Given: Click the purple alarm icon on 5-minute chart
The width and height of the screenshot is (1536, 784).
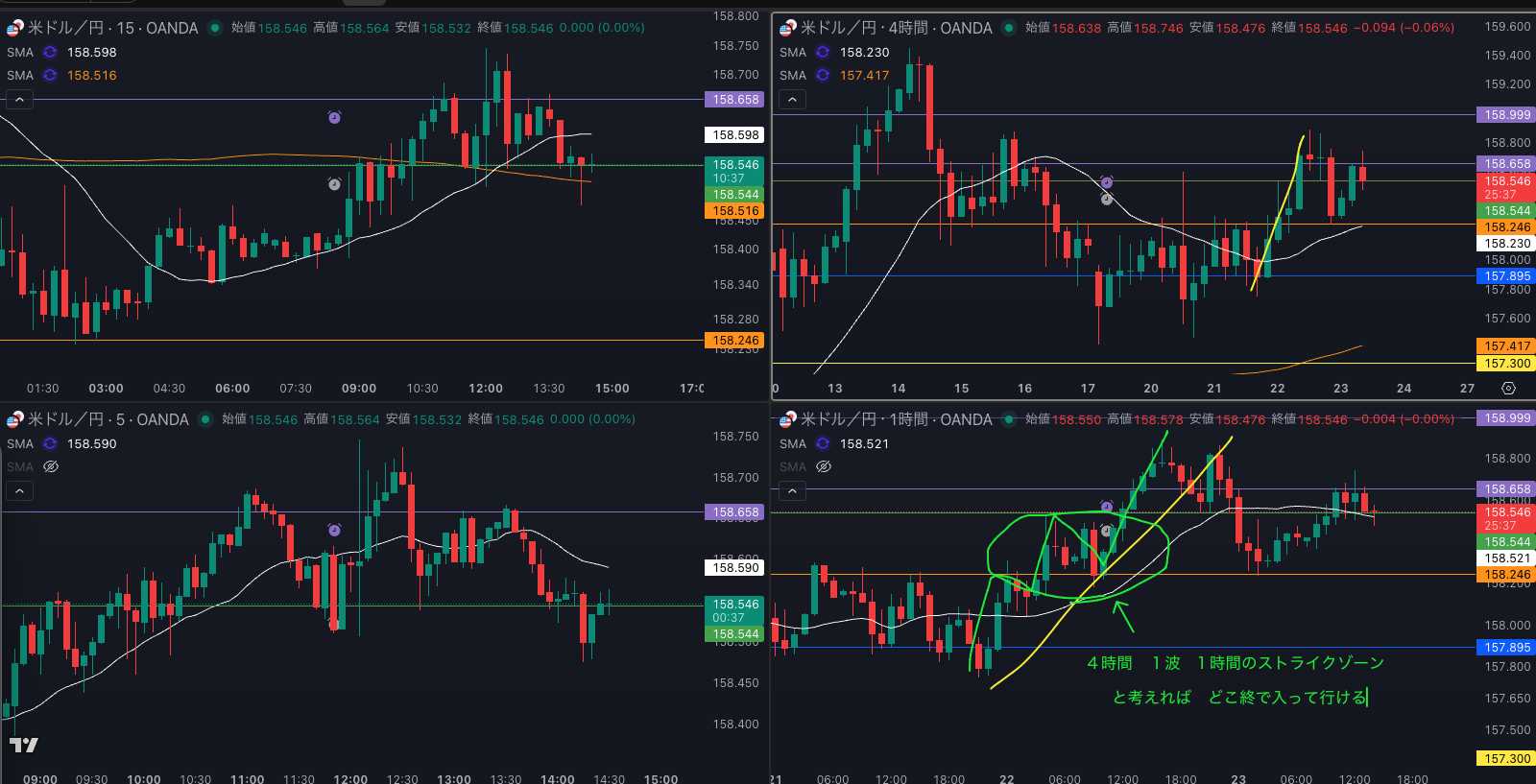Looking at the screenshot, I should point(334,530).
